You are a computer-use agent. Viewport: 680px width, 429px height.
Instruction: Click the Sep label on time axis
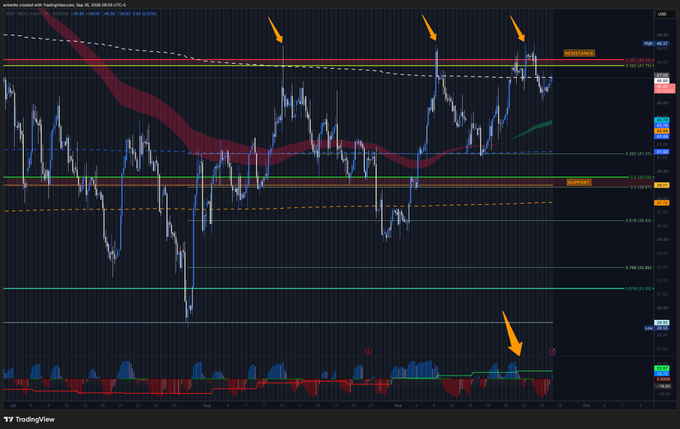(x=398, y=406)
